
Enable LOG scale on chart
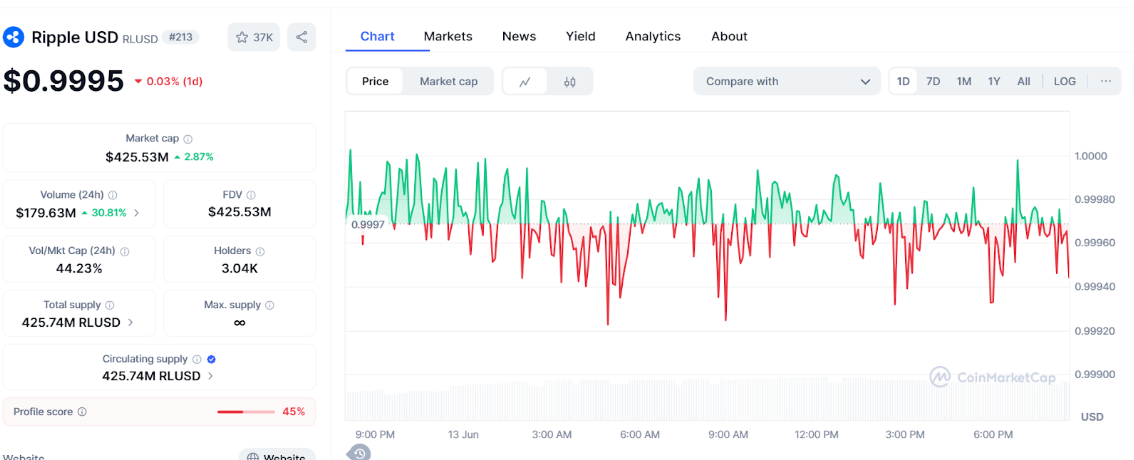pos(1065,81)
